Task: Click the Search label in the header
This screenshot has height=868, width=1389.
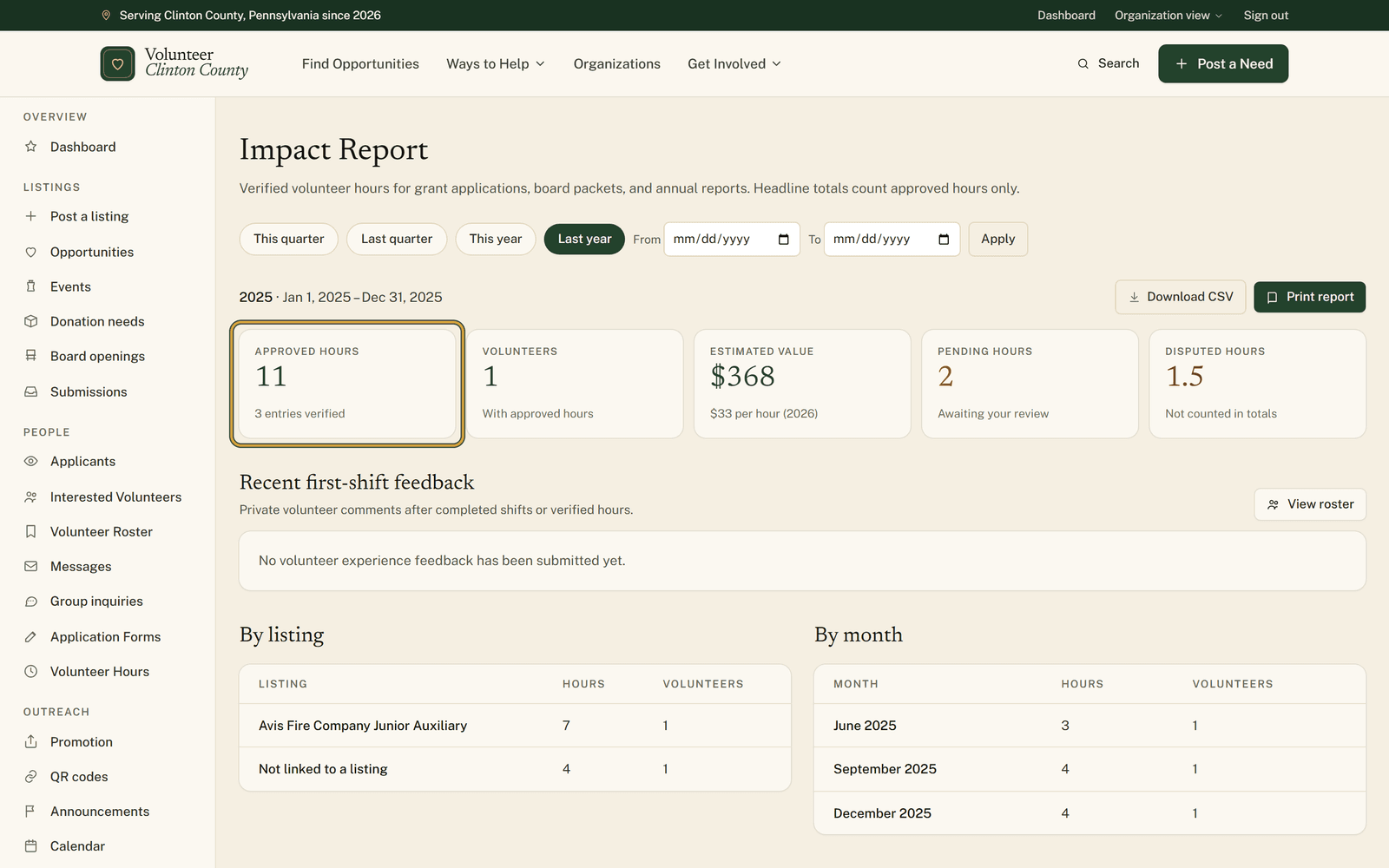Action: (1118, 63)
